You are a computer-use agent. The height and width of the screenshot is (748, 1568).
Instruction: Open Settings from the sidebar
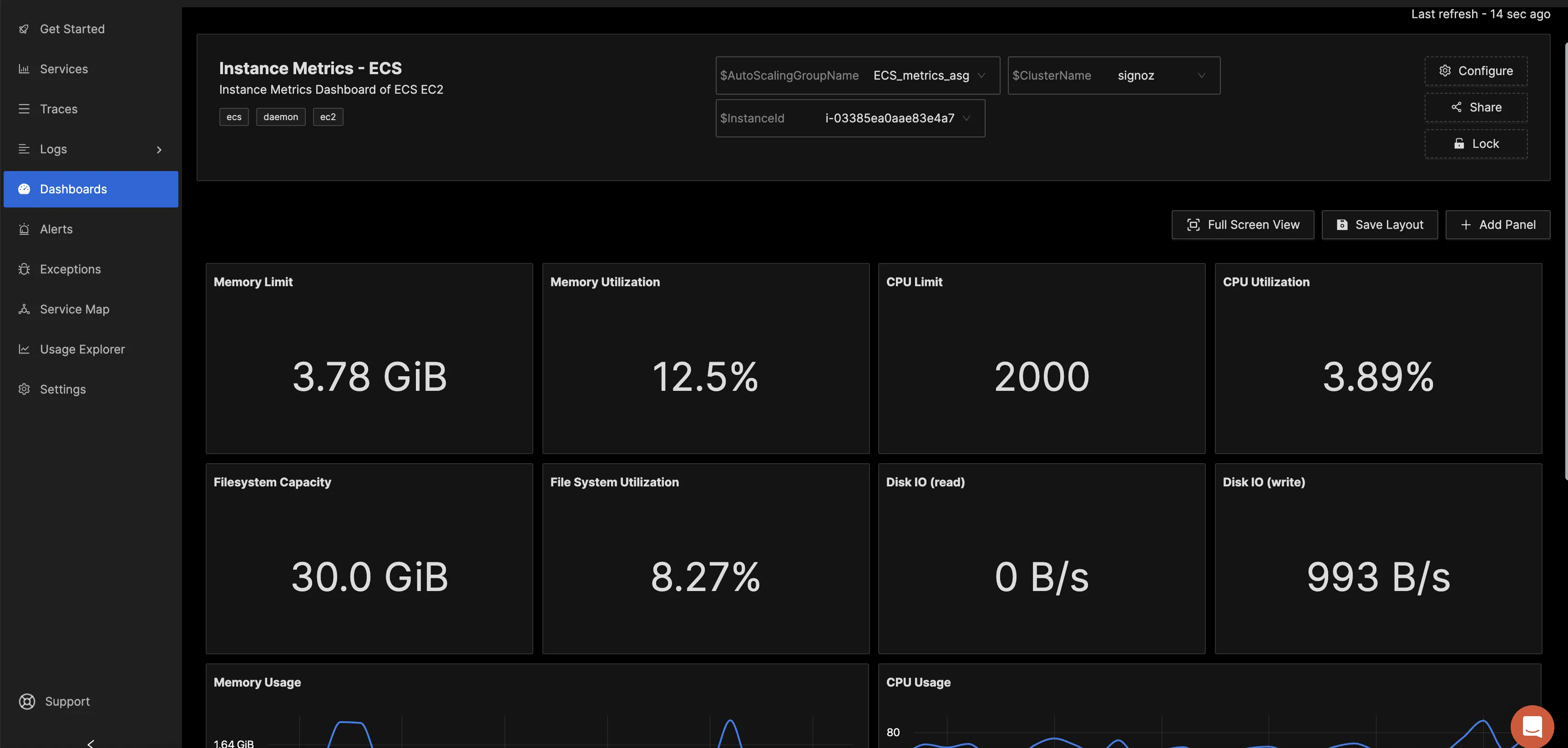pyautogui.click(x=91, y=389)
